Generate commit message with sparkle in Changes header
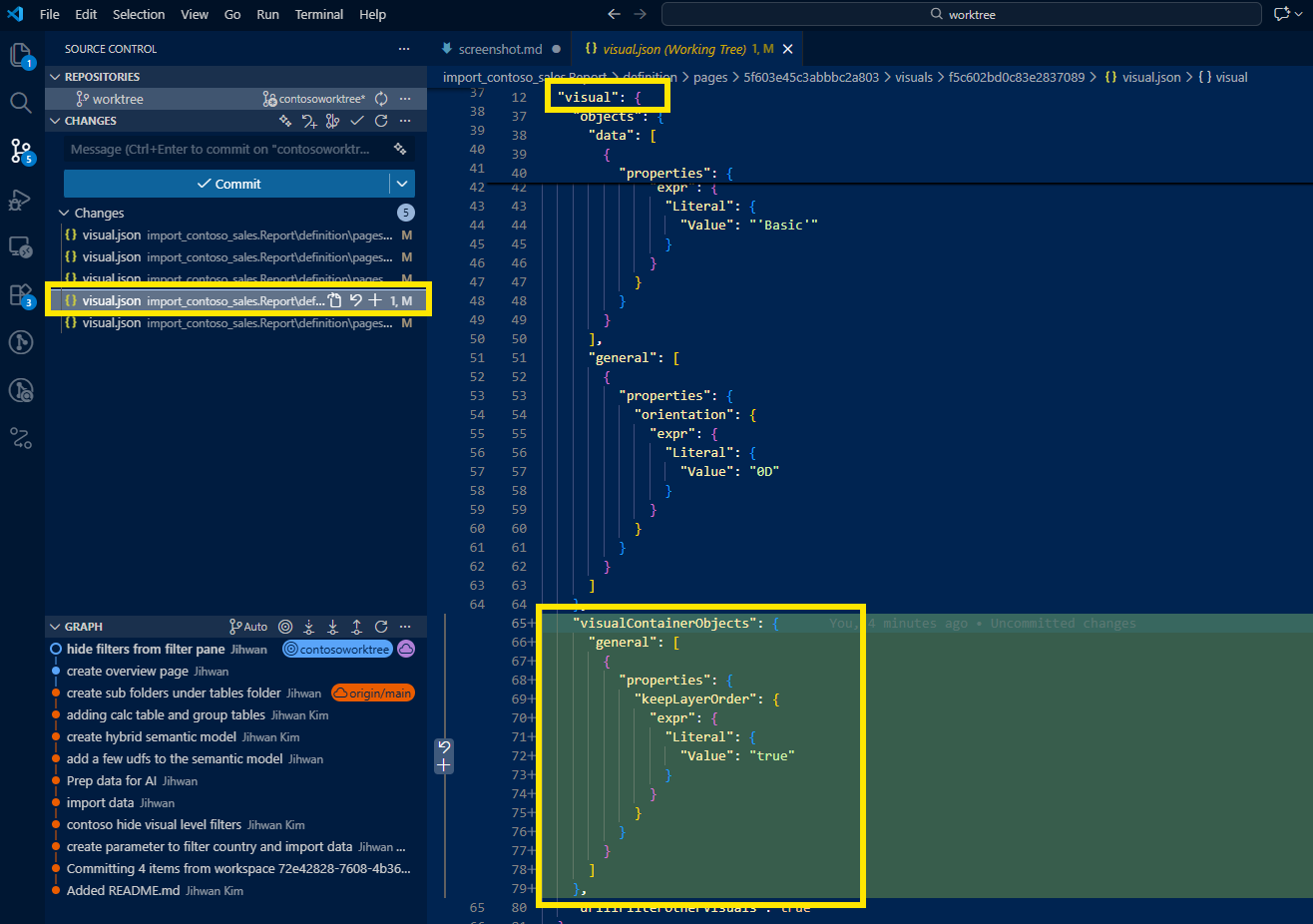This screenshot has height=924, width=1313. 285,121
